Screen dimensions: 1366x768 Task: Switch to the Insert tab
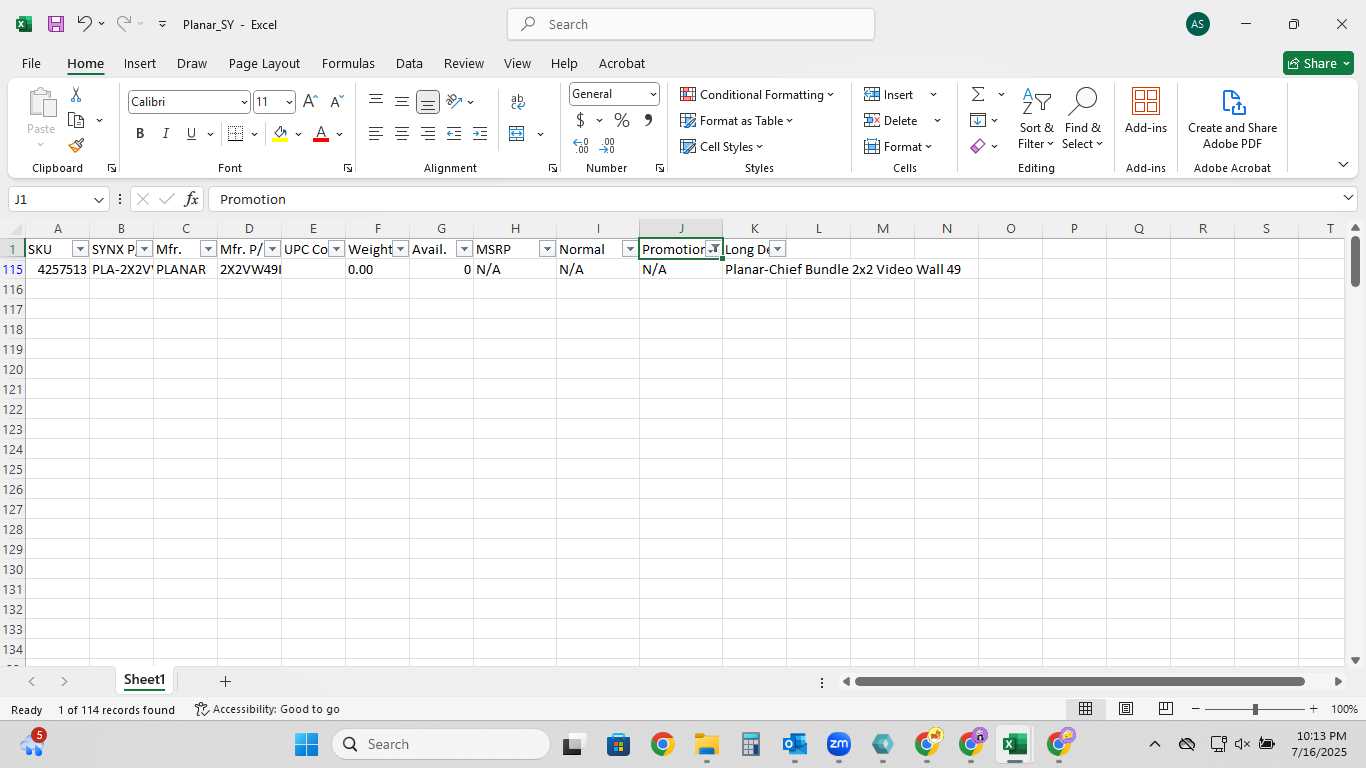pos(140,63)
